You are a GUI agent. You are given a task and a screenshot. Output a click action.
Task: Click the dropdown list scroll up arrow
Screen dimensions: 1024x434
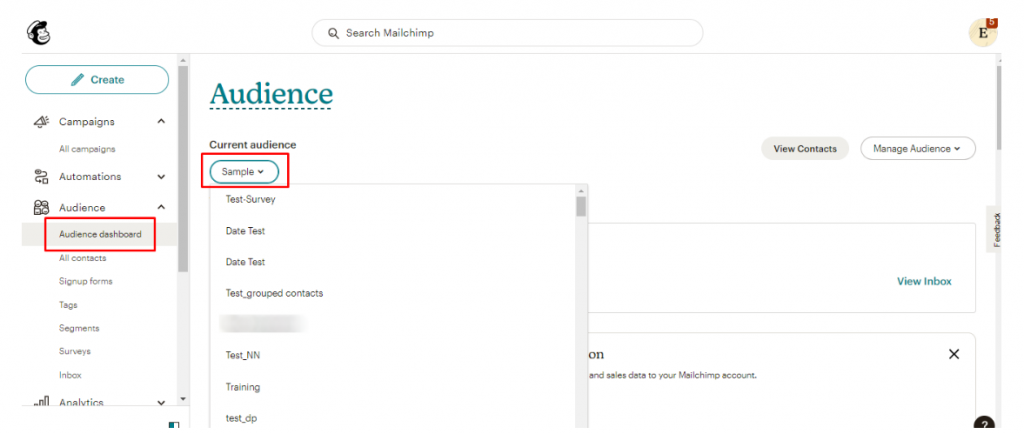tap(581, 190)
